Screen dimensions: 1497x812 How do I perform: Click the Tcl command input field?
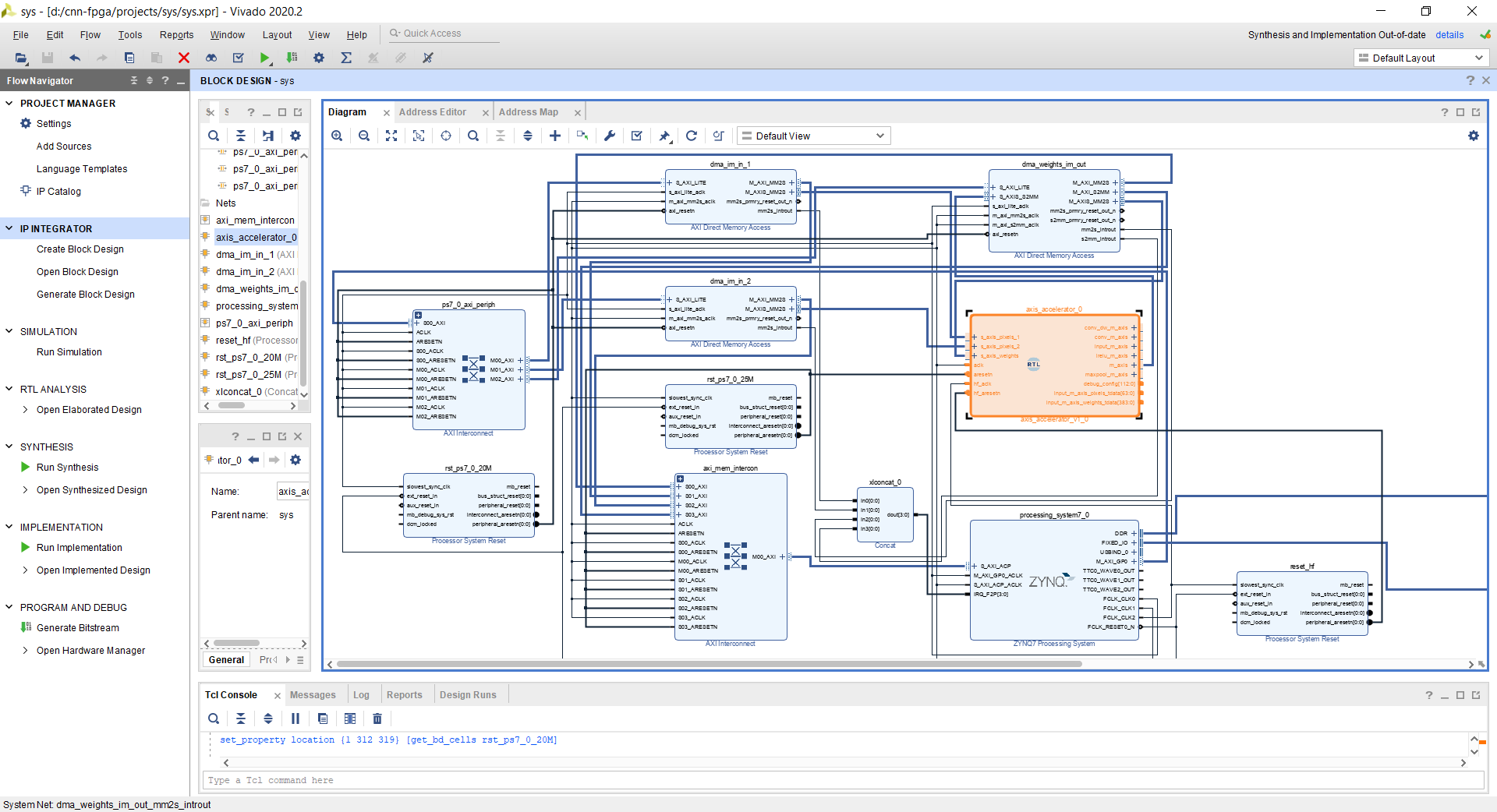coord(842,780)
